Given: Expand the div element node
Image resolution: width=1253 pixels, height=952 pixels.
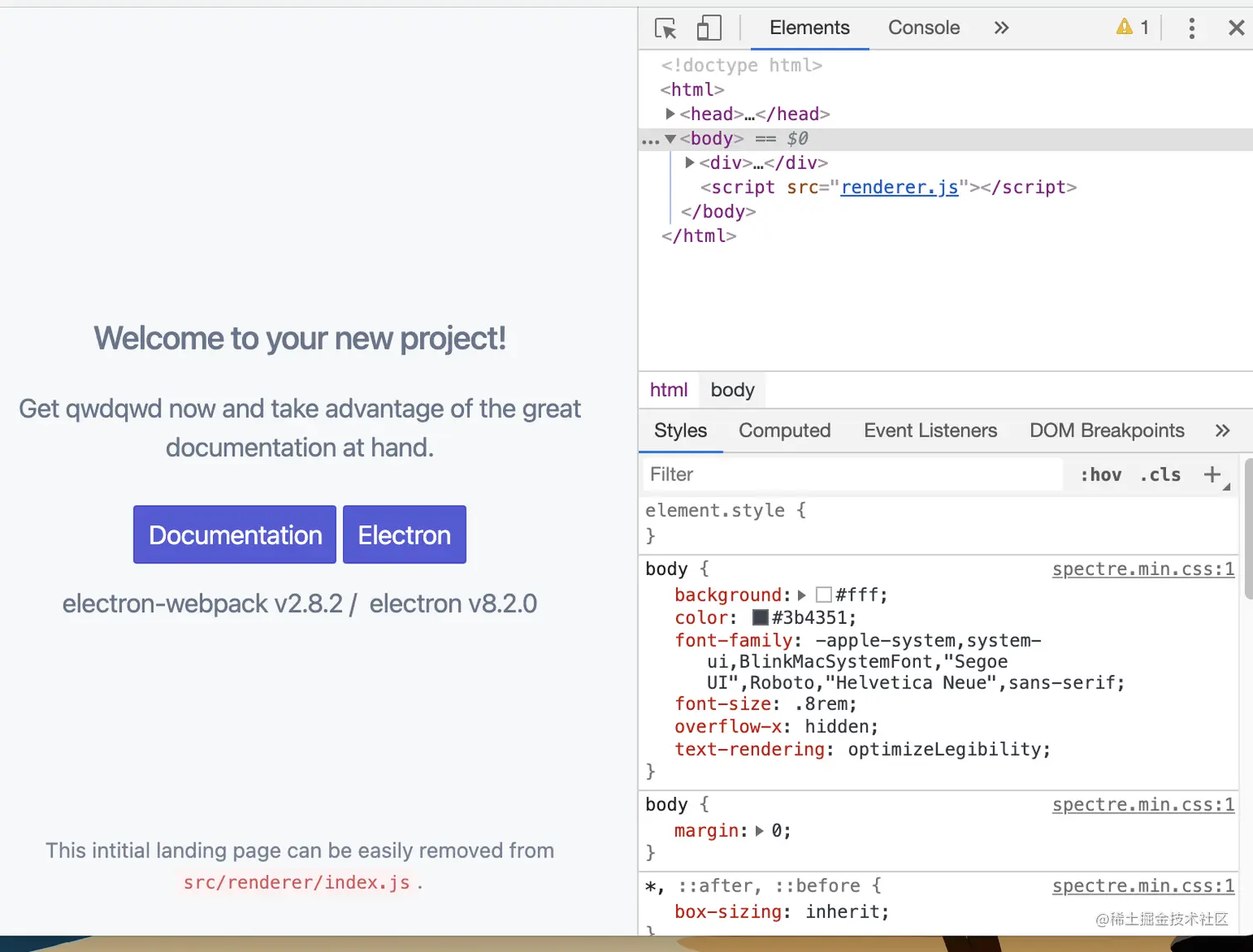Looking at the screenshot, I should click(x=689, y=162).
